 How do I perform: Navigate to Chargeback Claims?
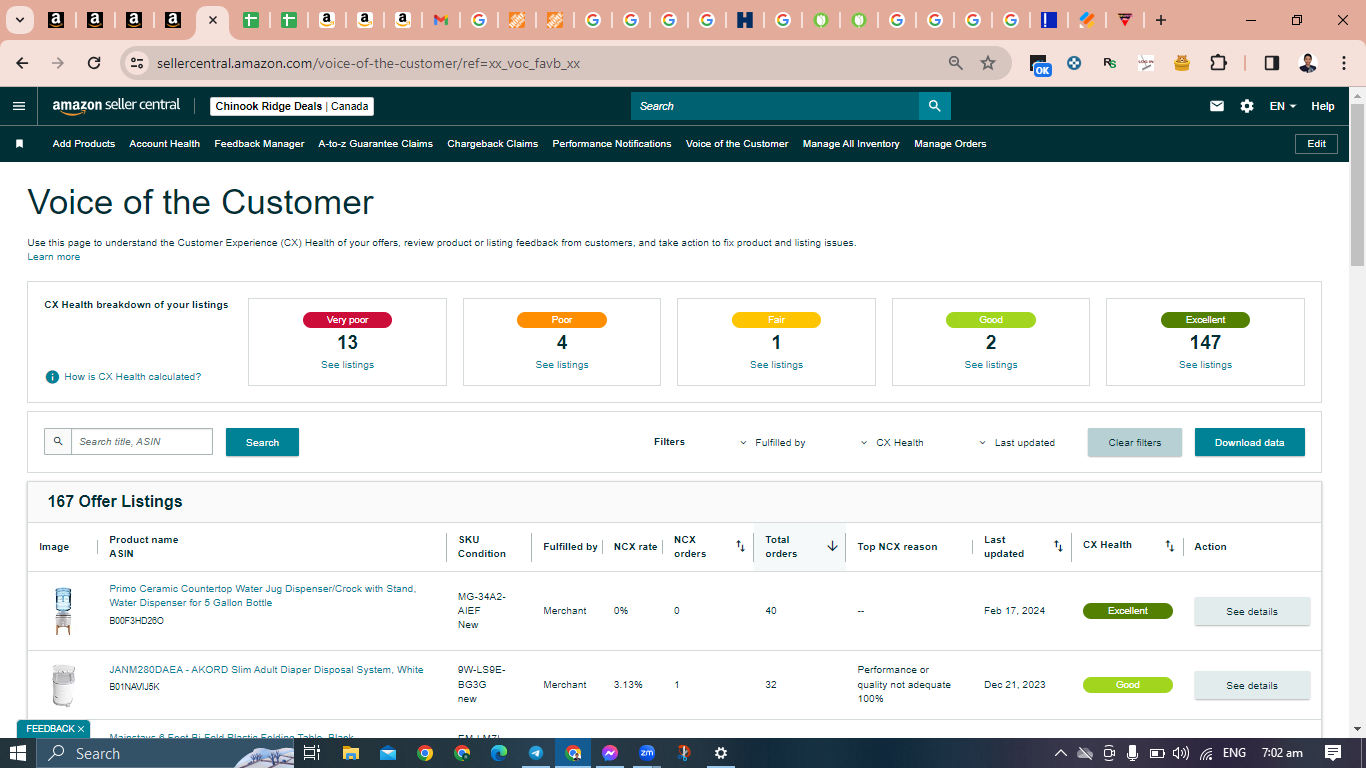(x=493, y=144)
